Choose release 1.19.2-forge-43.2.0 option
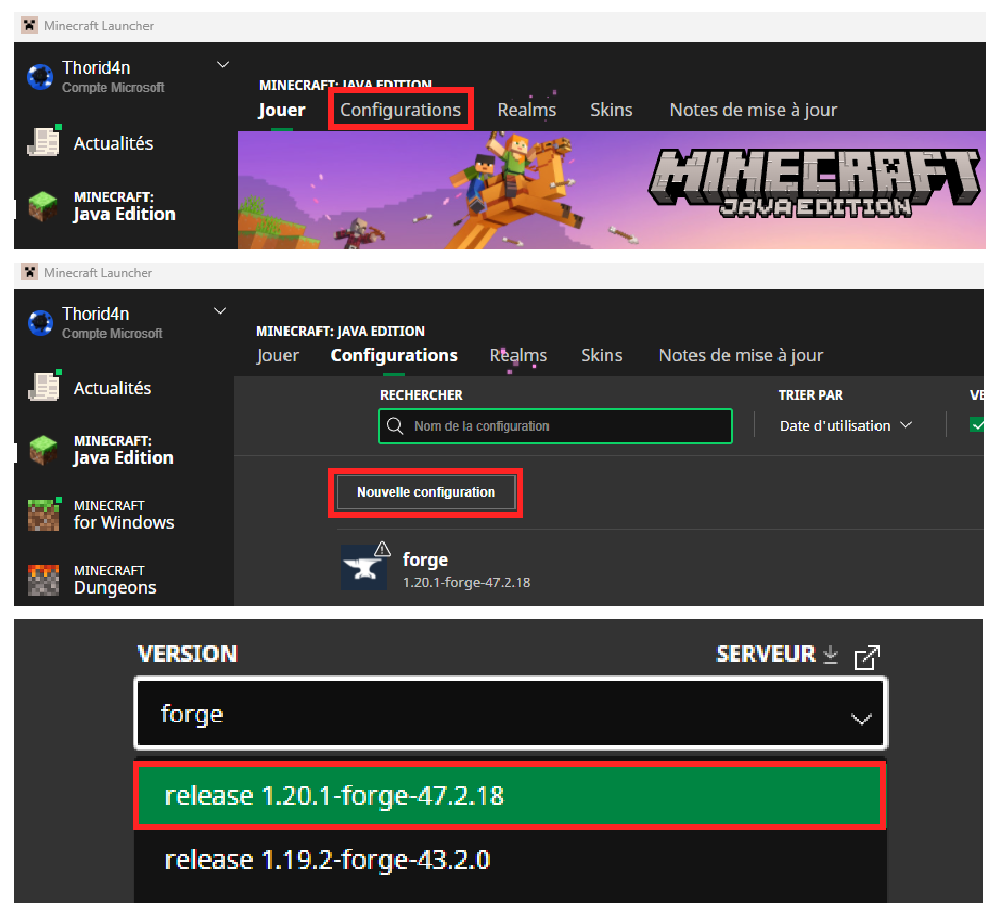 coord(510,860)
